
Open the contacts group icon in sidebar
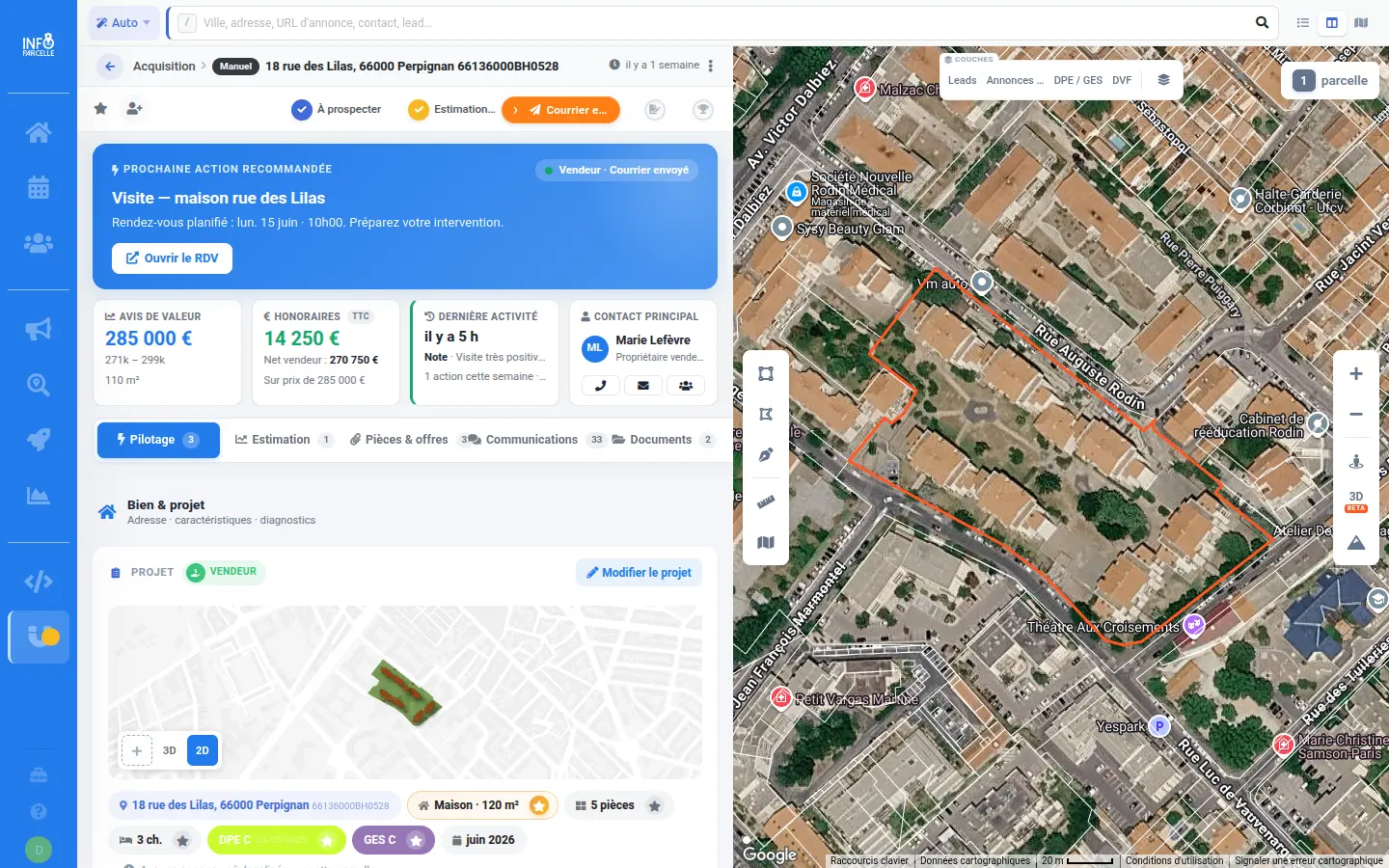tap(39, 243)
